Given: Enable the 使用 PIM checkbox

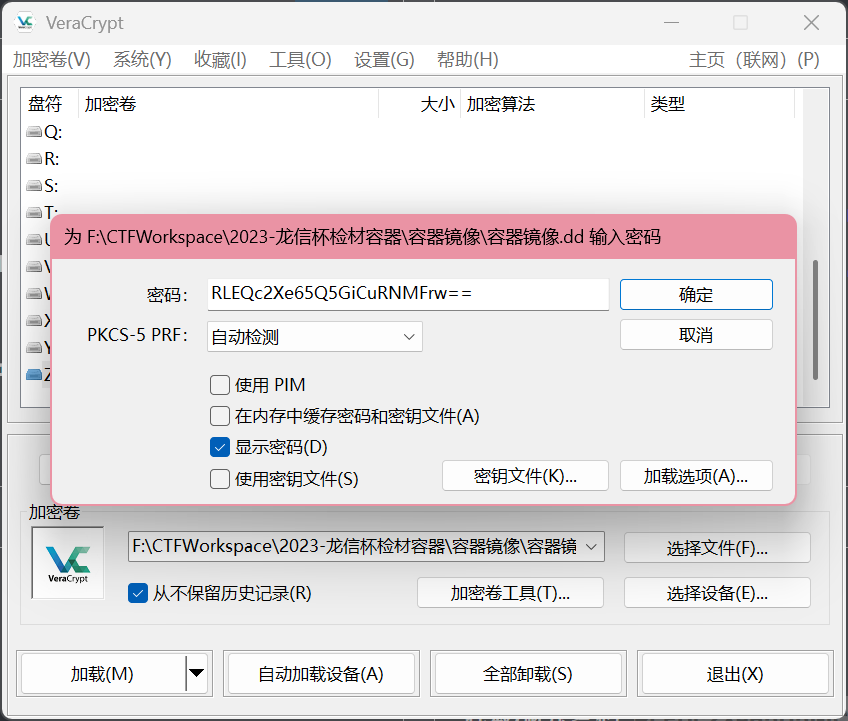Looking at the screenshot, I should (220, 385).
